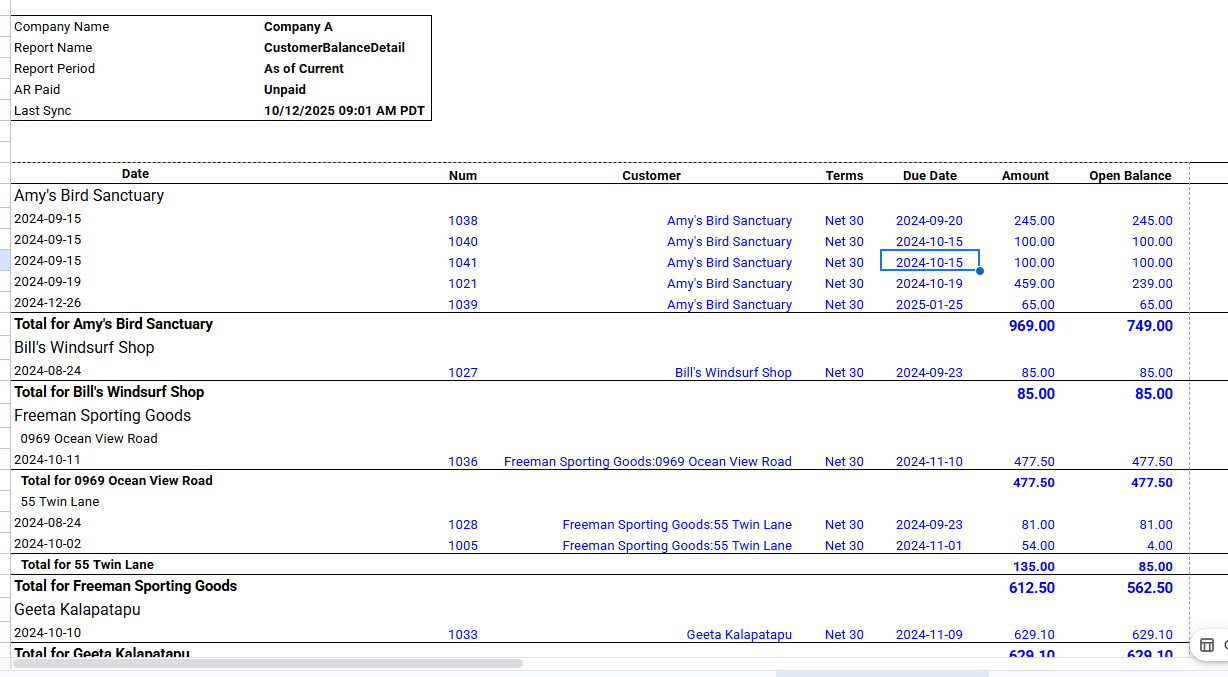Select the 'Customer' column header
This screenshot has height=677, width=1228.
coord(651,175)
